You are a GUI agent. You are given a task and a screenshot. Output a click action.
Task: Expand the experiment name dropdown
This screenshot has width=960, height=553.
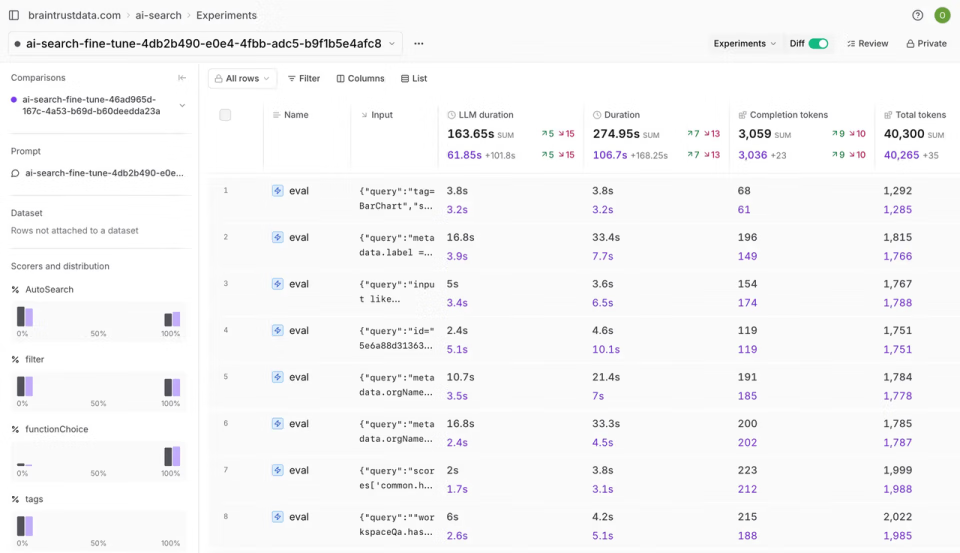click(x=392, y=44)
